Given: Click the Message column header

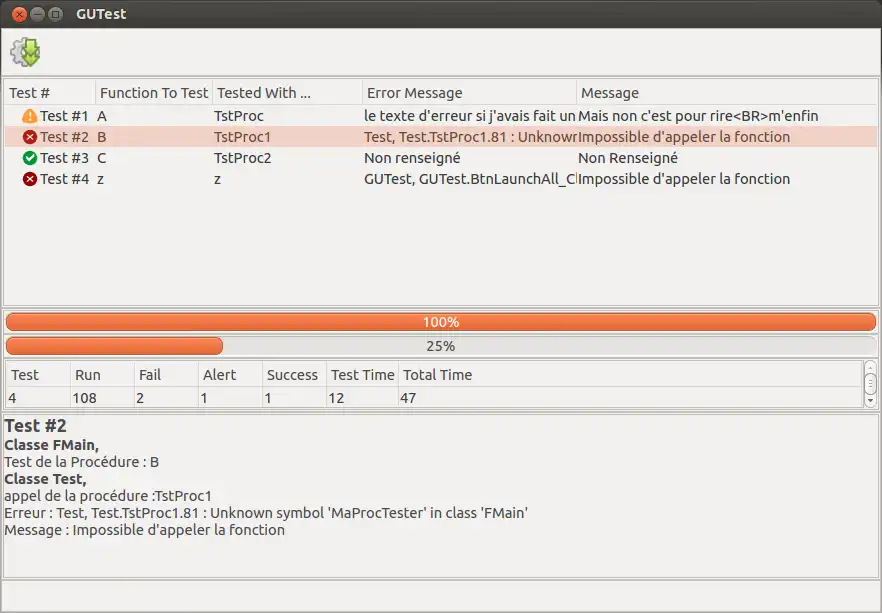Looking at the screenshot, I should [x=727, y=93].
